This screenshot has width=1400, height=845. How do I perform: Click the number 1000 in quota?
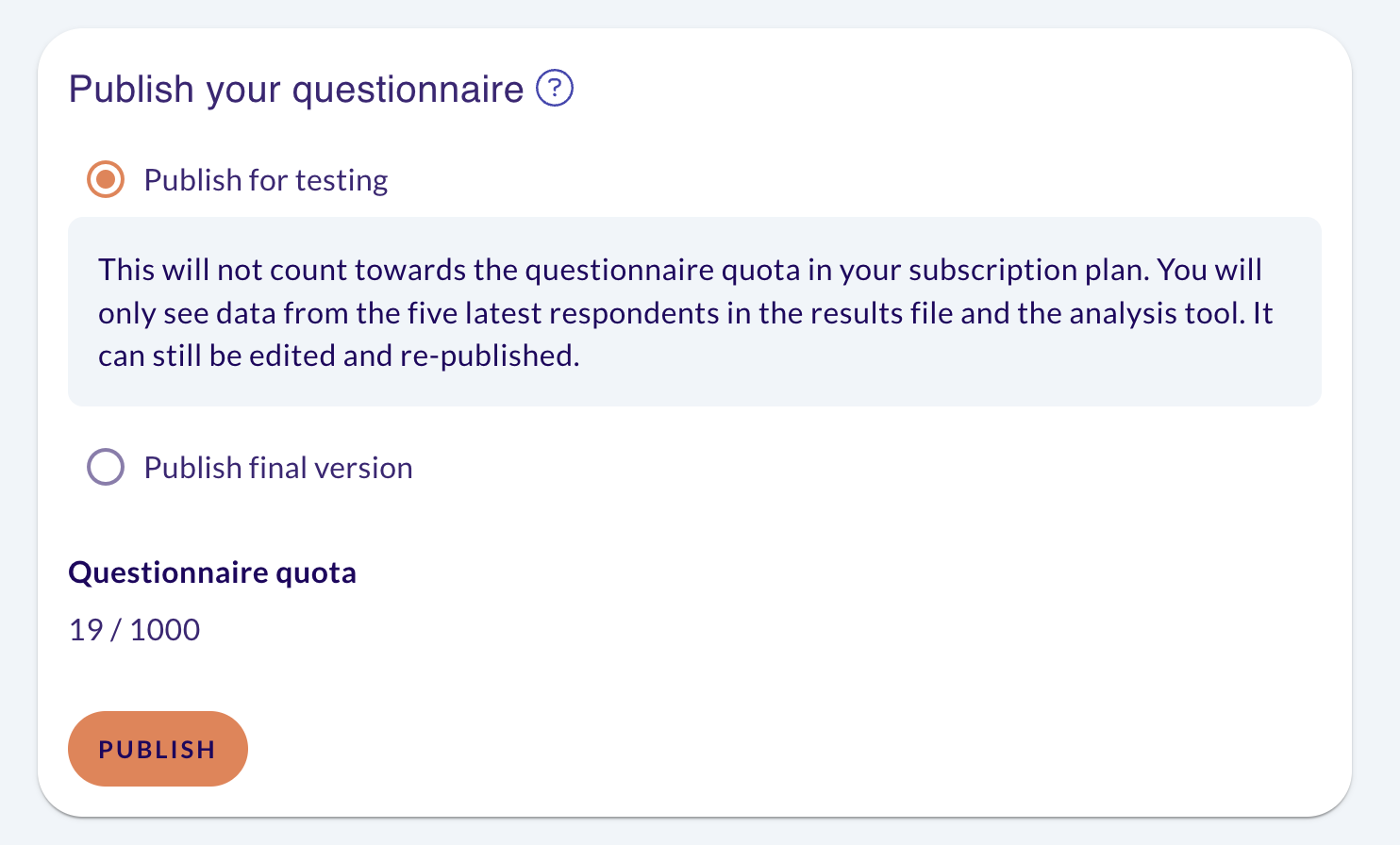[165, 630]
